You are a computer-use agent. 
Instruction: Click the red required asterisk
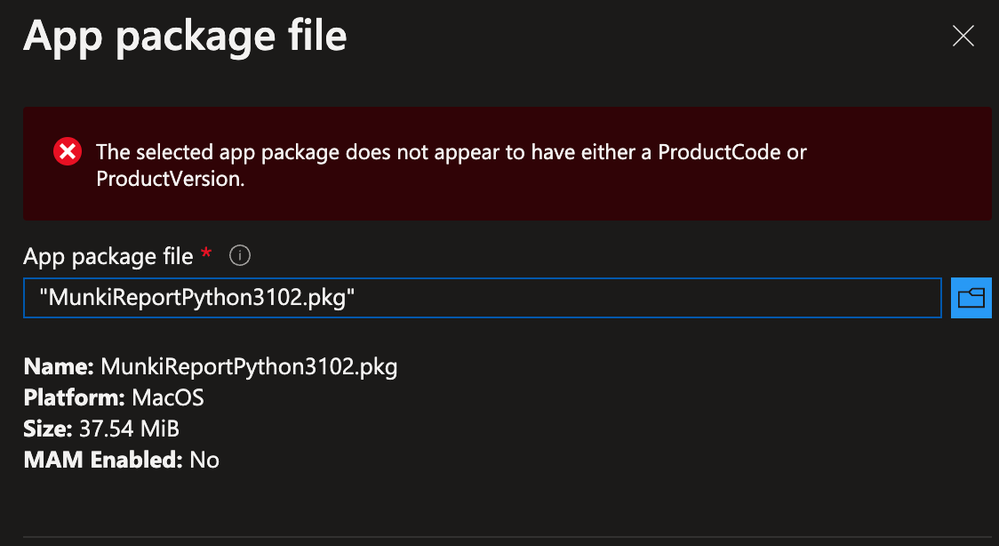(206, 255)
